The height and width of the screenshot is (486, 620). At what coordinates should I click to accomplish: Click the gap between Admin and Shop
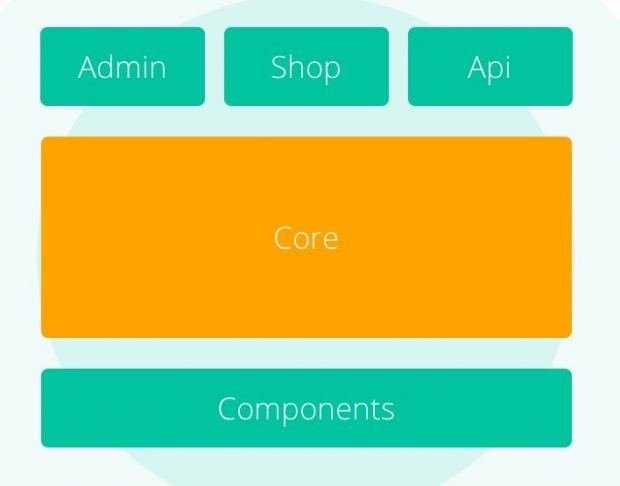214,67
